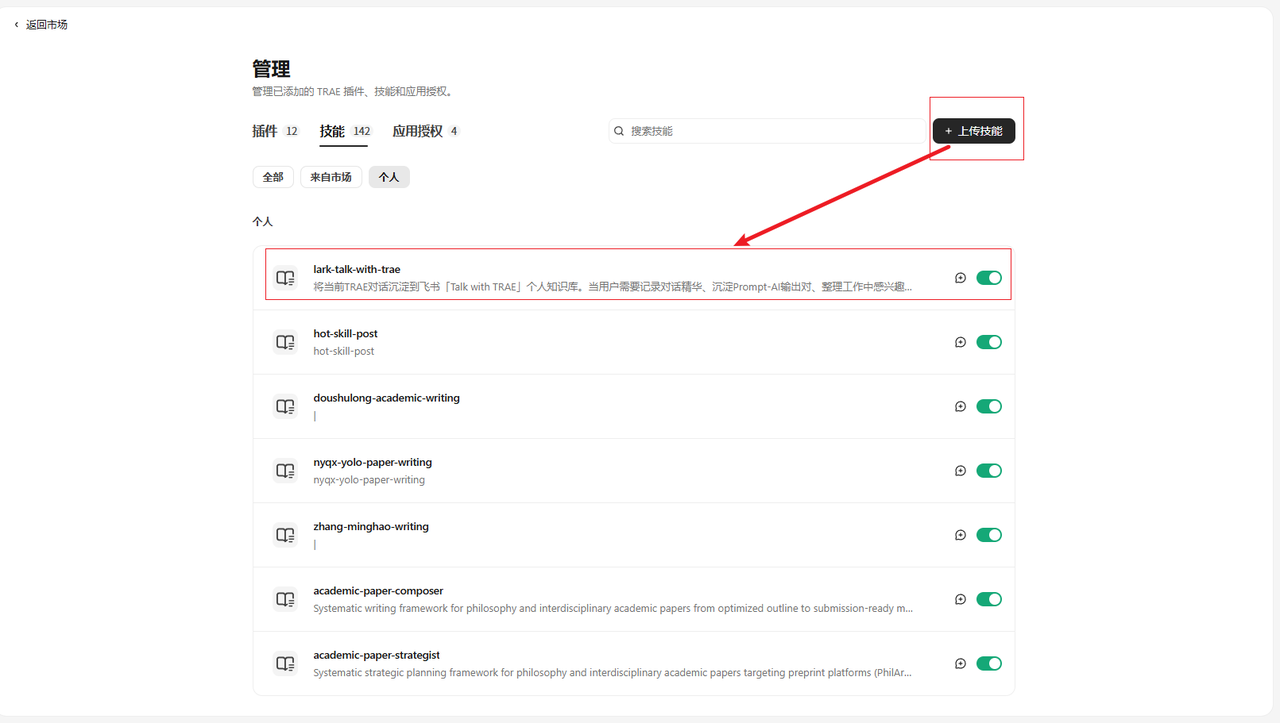This screenshot has width=1280, height=723.
Task: Toggle off the academic-paper-composer skill
Action: [989, 599]
